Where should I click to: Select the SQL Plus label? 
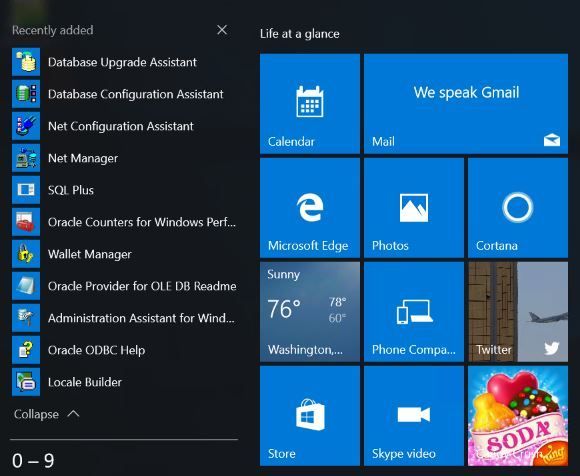[71, 190]
